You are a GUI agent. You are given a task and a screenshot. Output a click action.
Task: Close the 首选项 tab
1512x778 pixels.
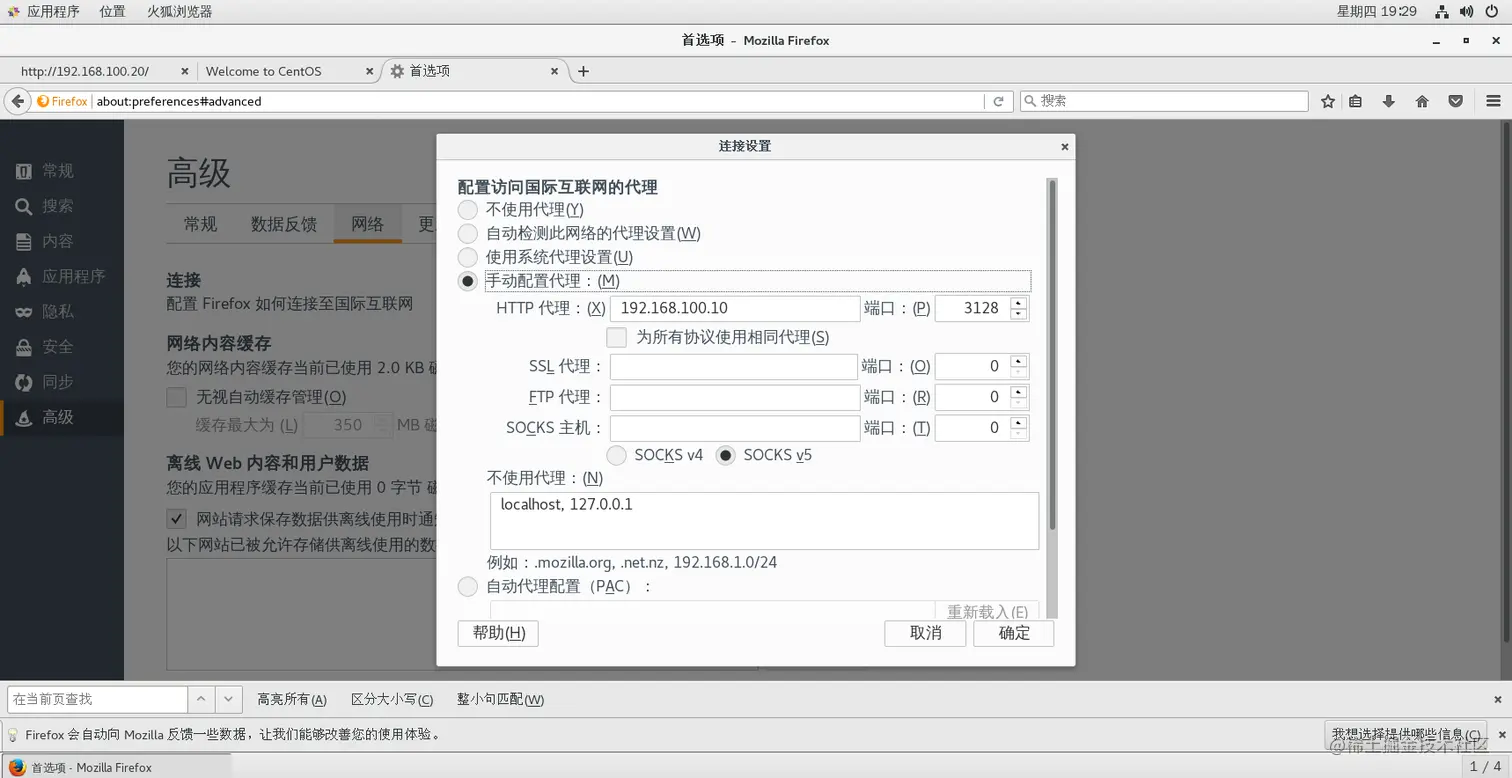point(556,71)
